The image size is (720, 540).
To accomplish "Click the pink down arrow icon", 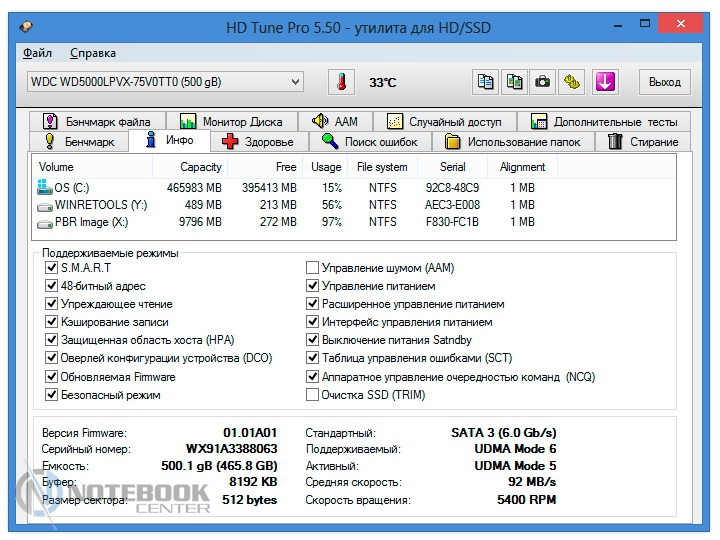I will (604, 82).
